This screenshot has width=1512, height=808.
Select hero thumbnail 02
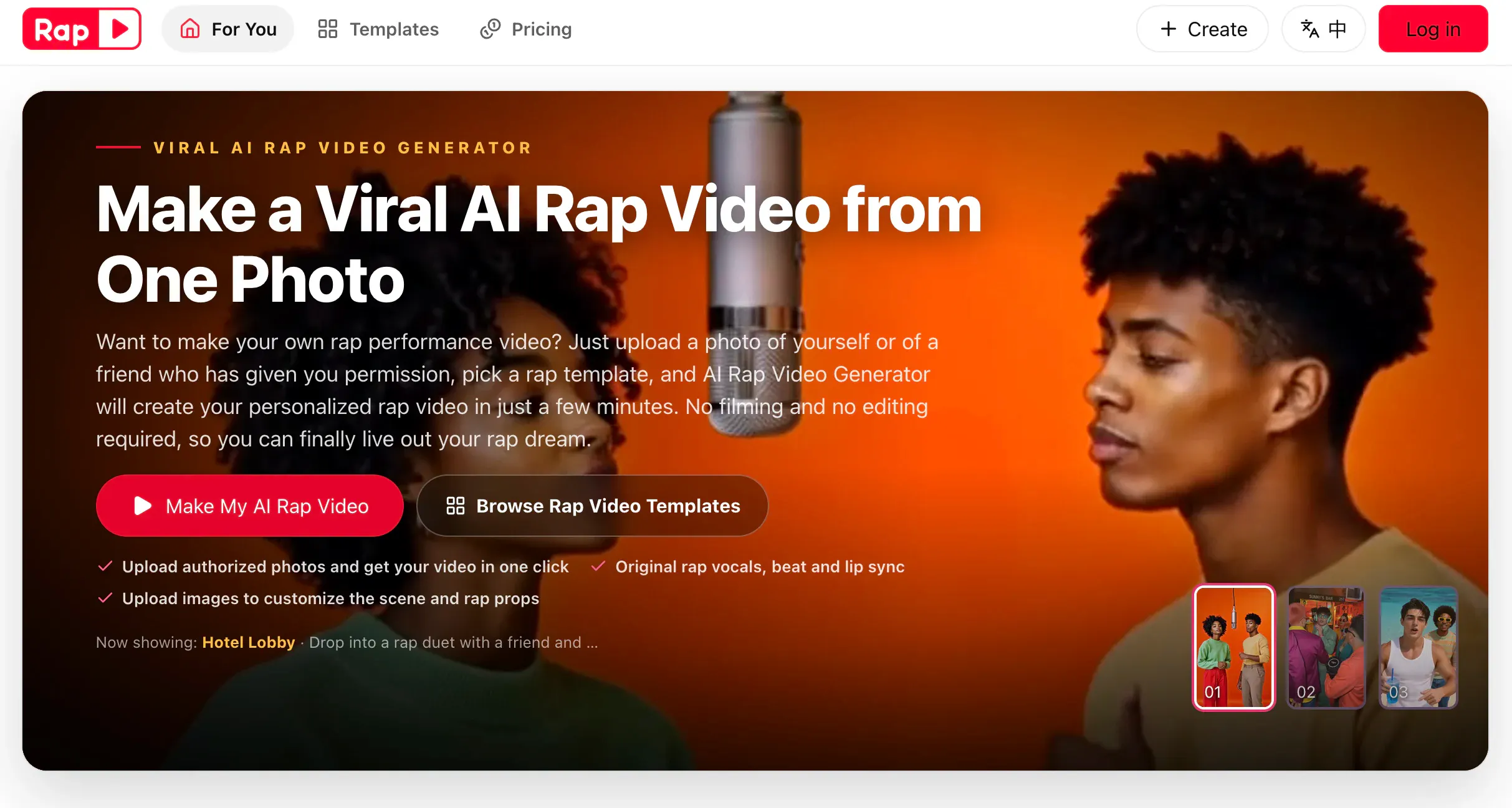pyautogui.click(x=1326, y=647)
